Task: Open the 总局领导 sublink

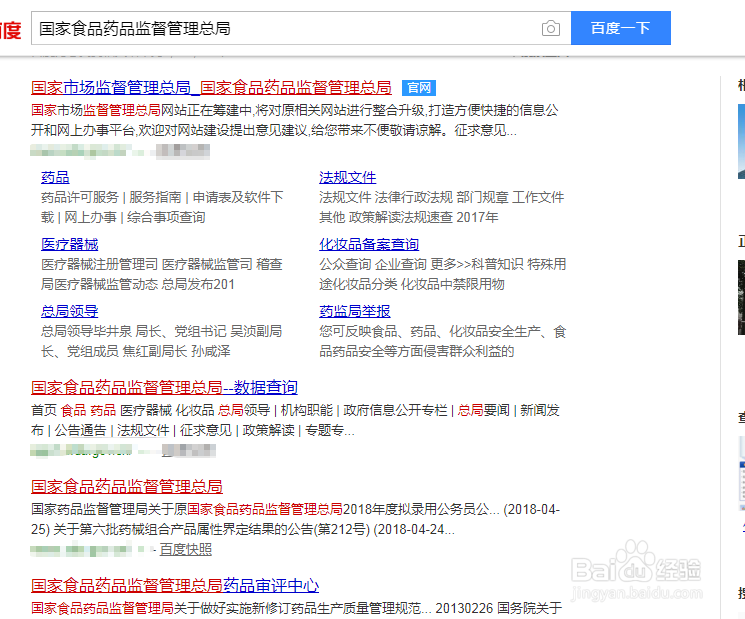Action: [x=69, y=311]
